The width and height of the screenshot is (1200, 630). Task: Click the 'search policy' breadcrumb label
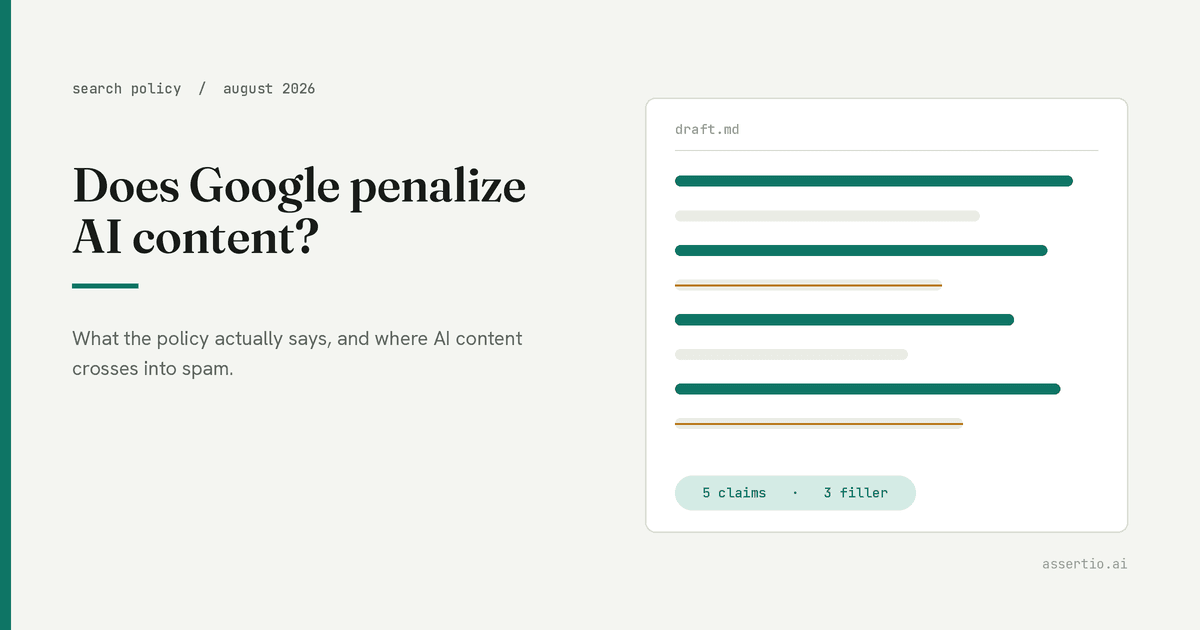127,89
